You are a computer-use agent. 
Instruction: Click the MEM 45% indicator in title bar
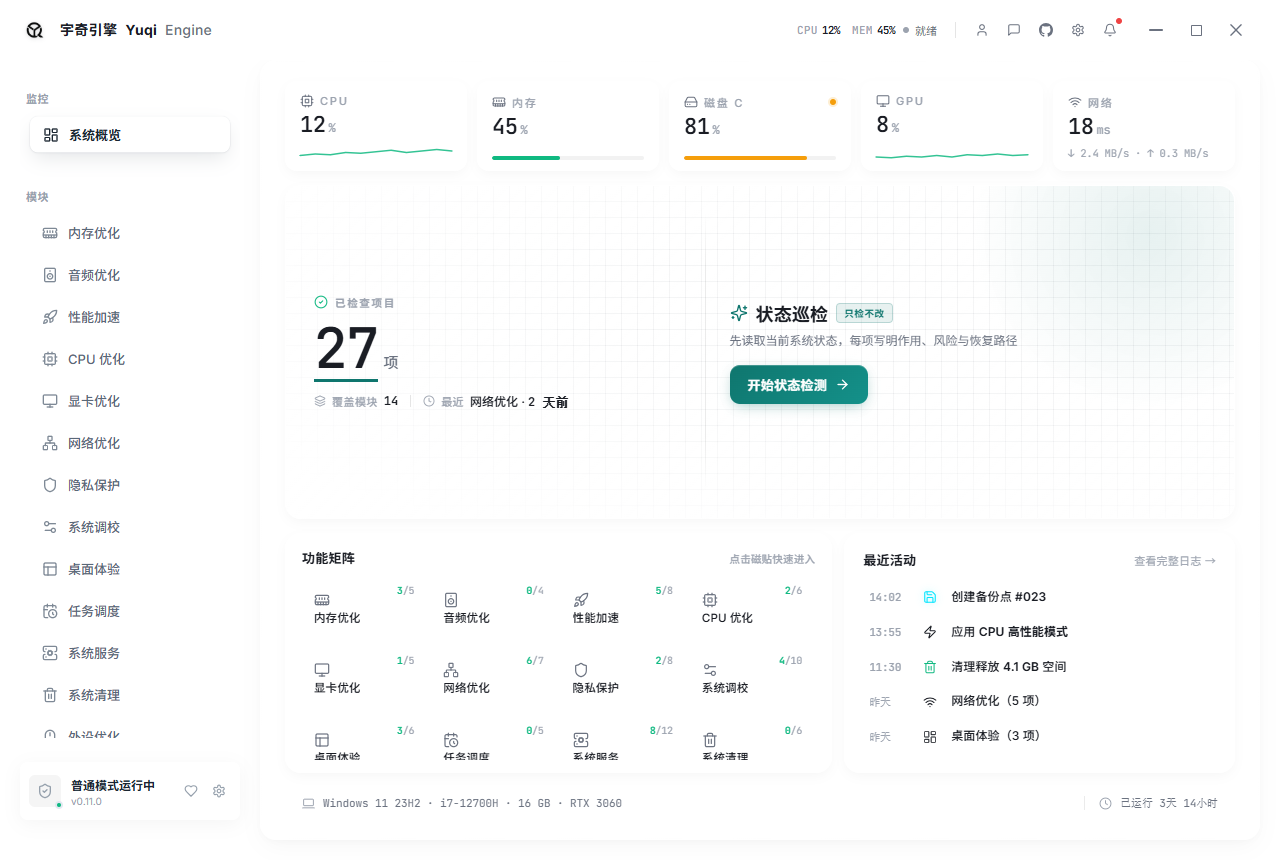pos(874,31)
